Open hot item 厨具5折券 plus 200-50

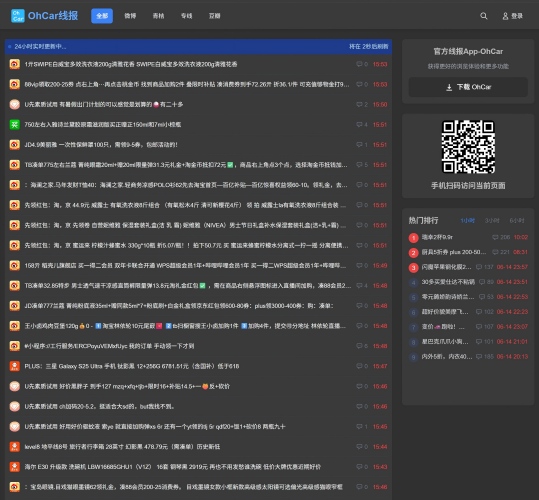point(454,252)
